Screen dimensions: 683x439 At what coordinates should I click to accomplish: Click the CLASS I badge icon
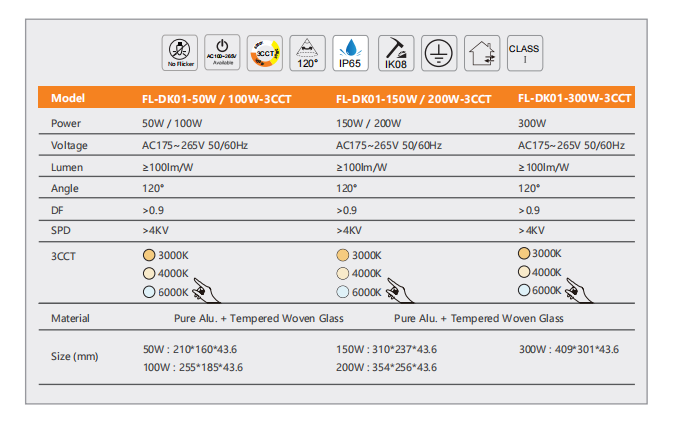[x=524, y=52]
